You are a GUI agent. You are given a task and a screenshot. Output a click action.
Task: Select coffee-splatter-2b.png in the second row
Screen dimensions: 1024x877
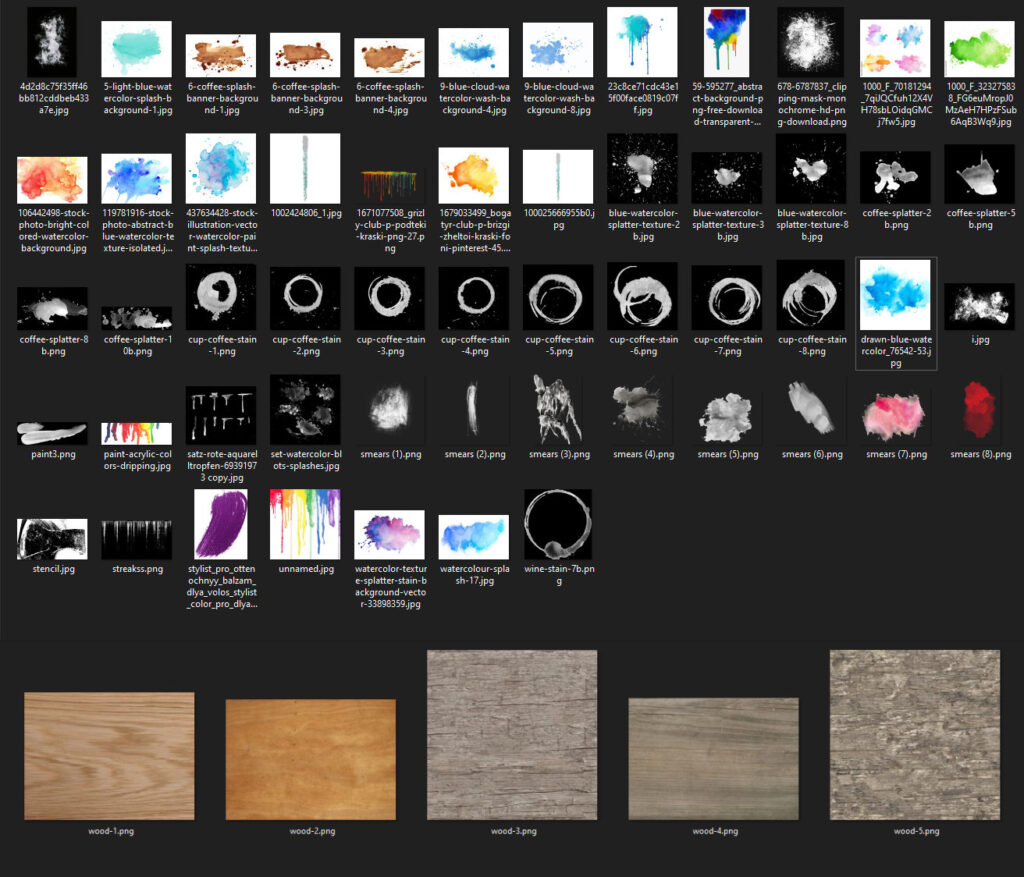(x=895, y=177)
